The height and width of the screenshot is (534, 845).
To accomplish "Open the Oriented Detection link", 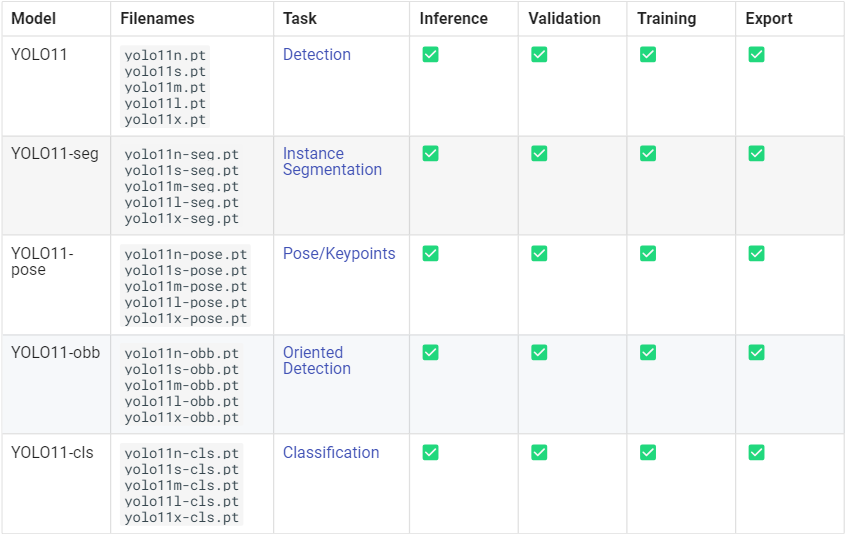I will [317, 360].
